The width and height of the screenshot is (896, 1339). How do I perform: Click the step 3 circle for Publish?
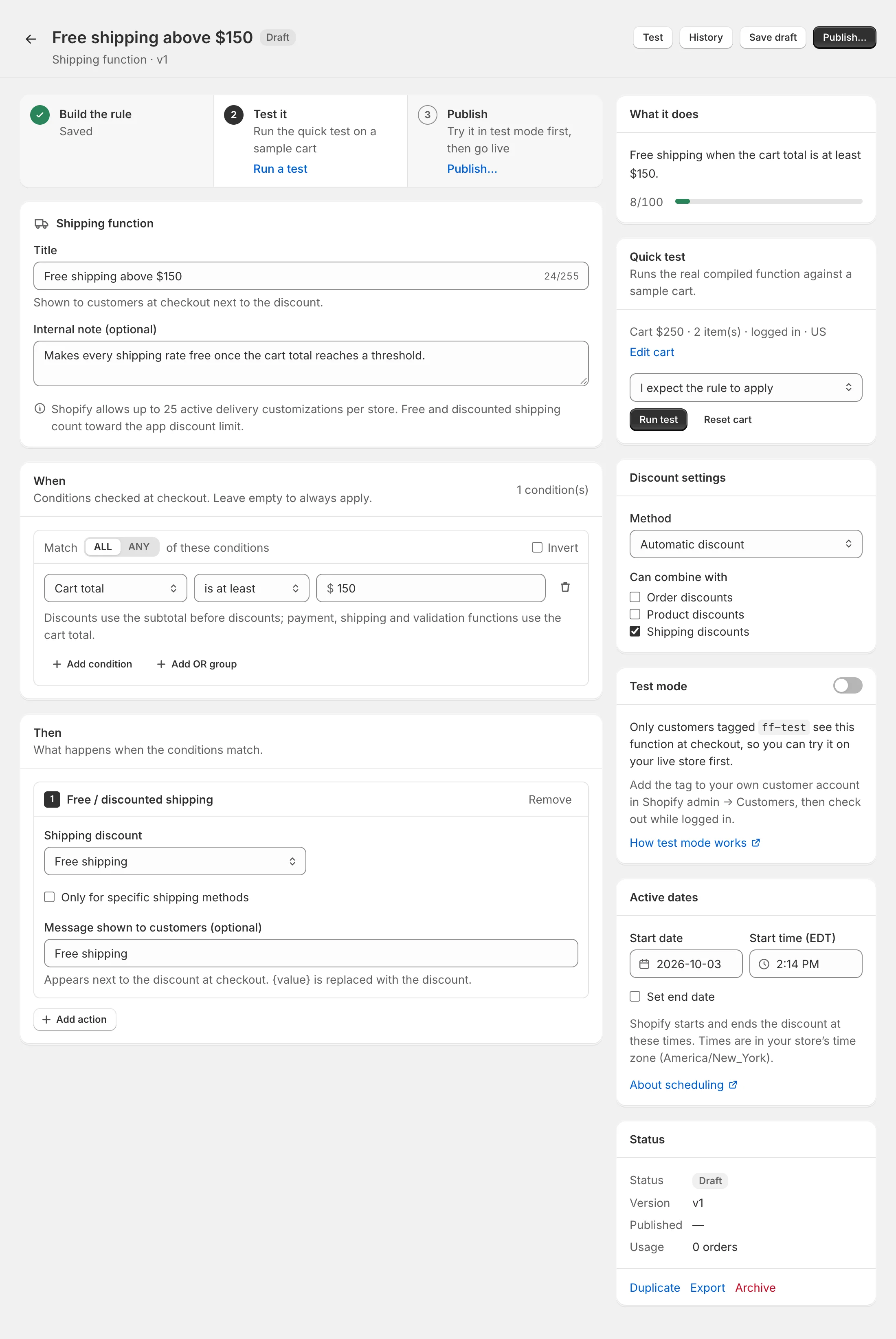tap(427, 115)
